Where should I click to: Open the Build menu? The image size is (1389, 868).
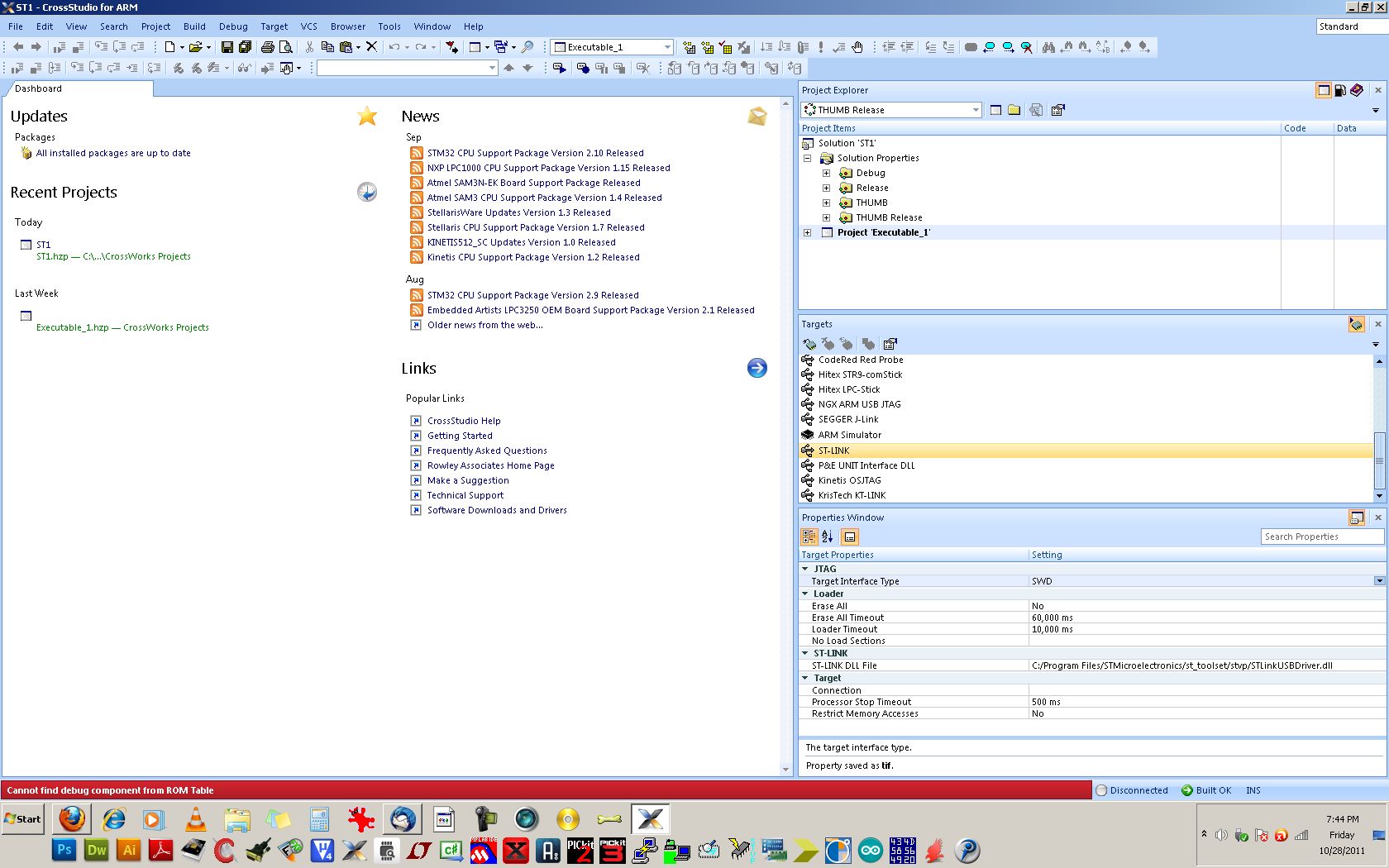point(194,26)
